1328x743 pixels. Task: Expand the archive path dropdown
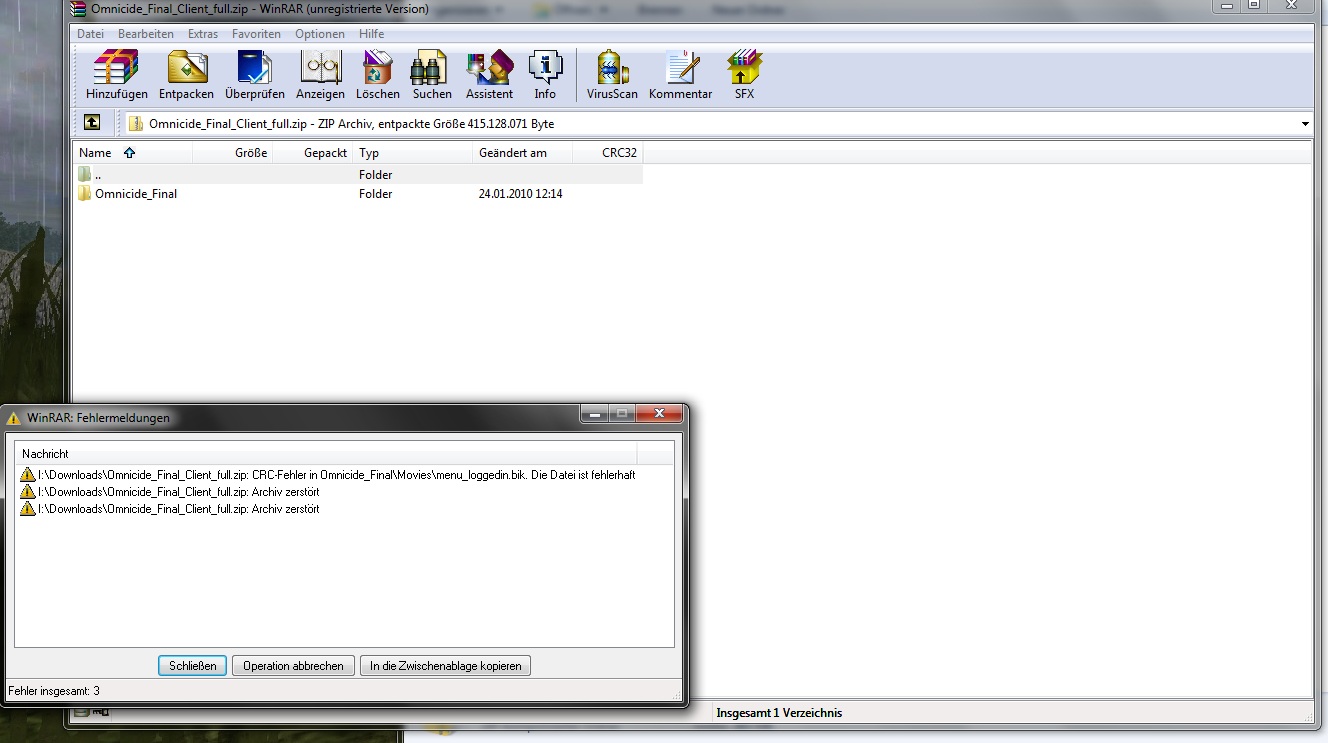click(x=1305, y=124)
